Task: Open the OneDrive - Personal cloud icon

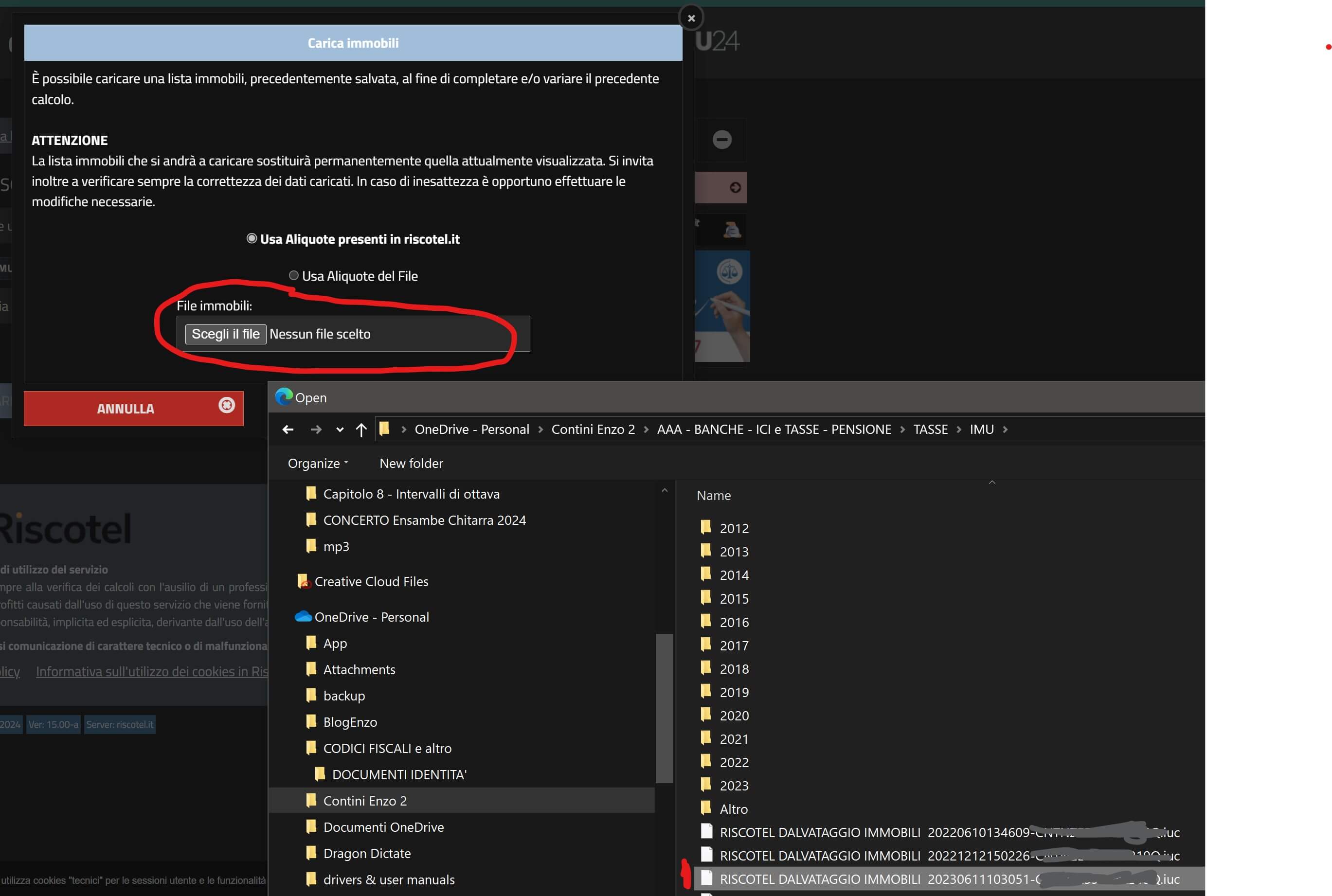Action: click(x=303, y=617)
